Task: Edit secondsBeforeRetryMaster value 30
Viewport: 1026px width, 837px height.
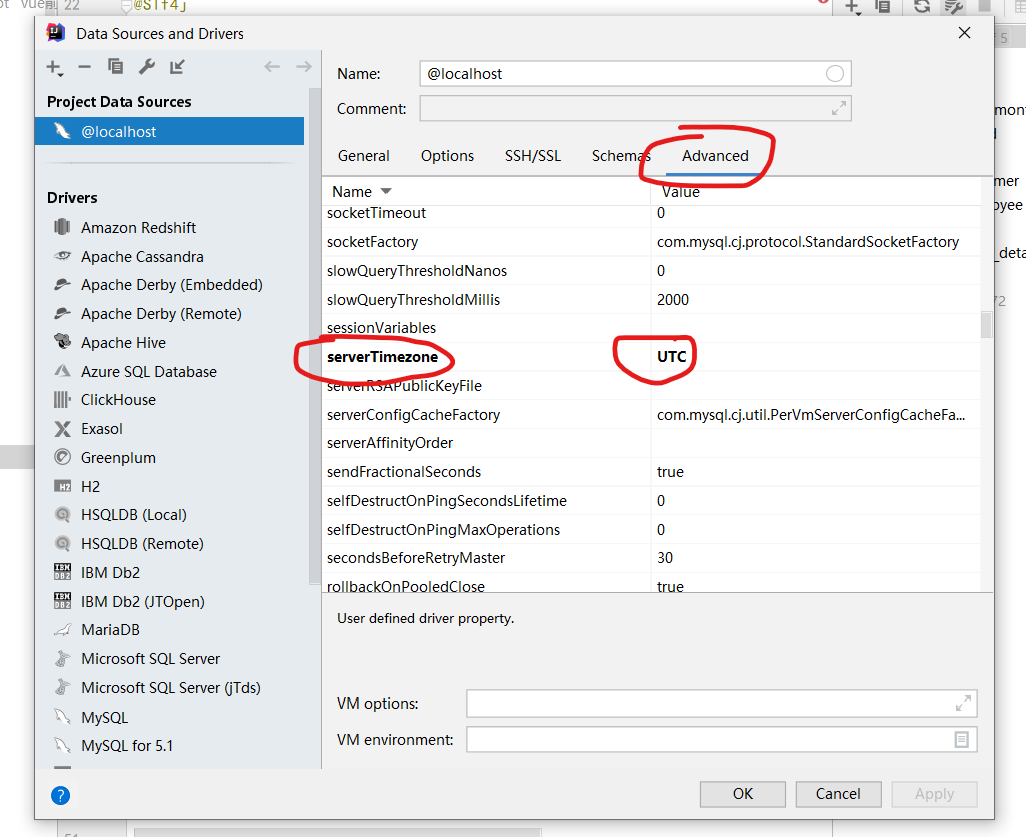Action: pyautogui.click(x=665, y=558)
